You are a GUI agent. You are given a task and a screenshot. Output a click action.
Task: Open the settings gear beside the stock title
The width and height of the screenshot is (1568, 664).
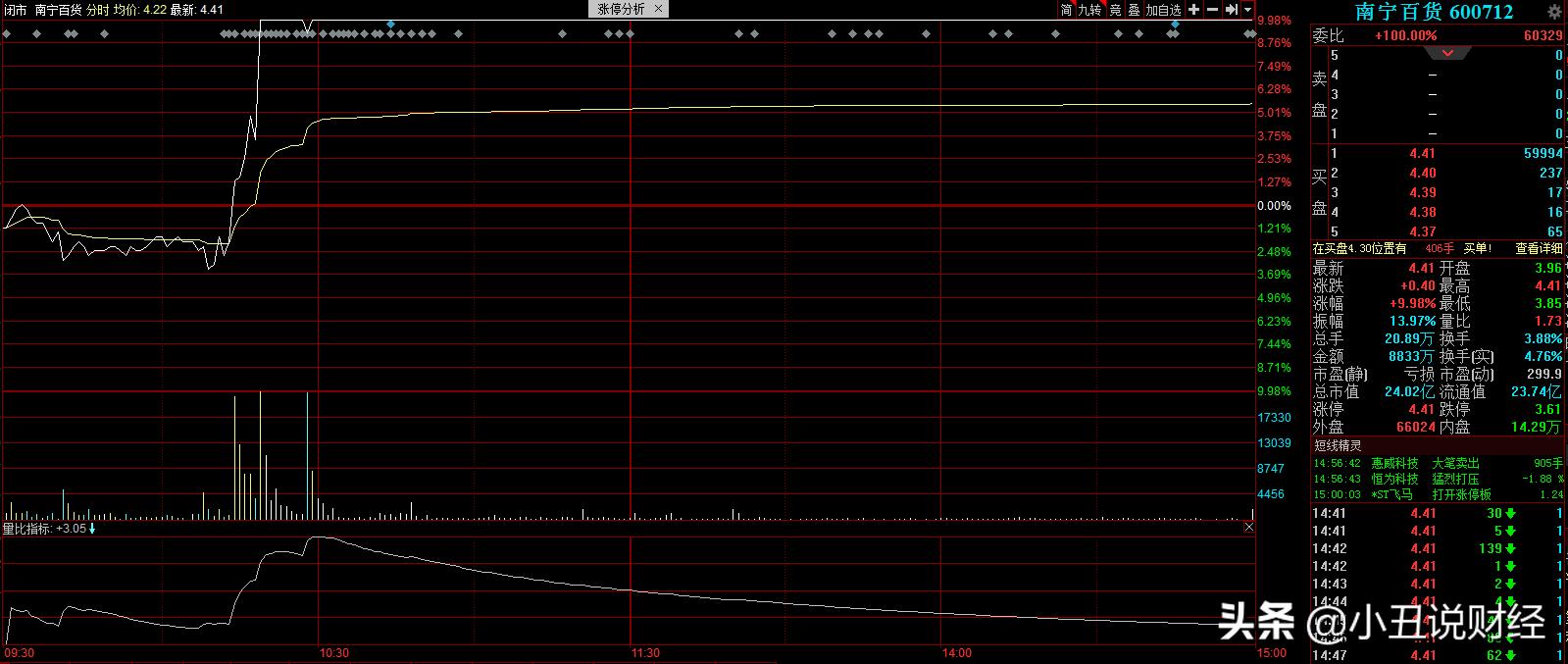1554,11
